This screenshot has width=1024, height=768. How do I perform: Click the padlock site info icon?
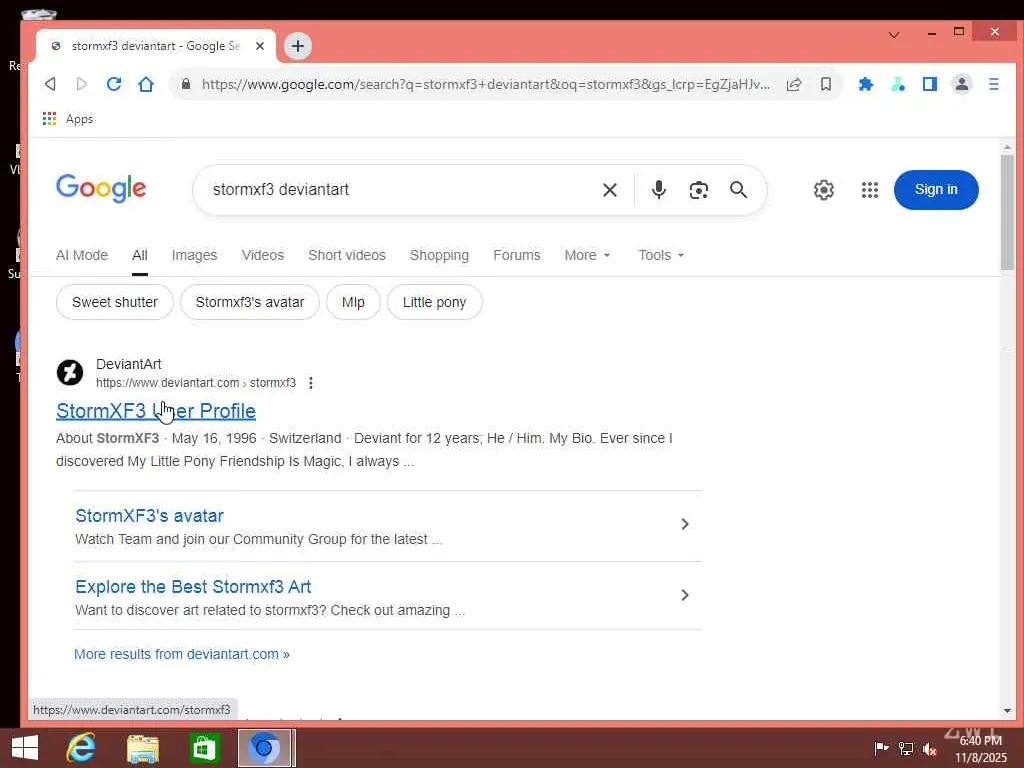[x=186, y=84]
